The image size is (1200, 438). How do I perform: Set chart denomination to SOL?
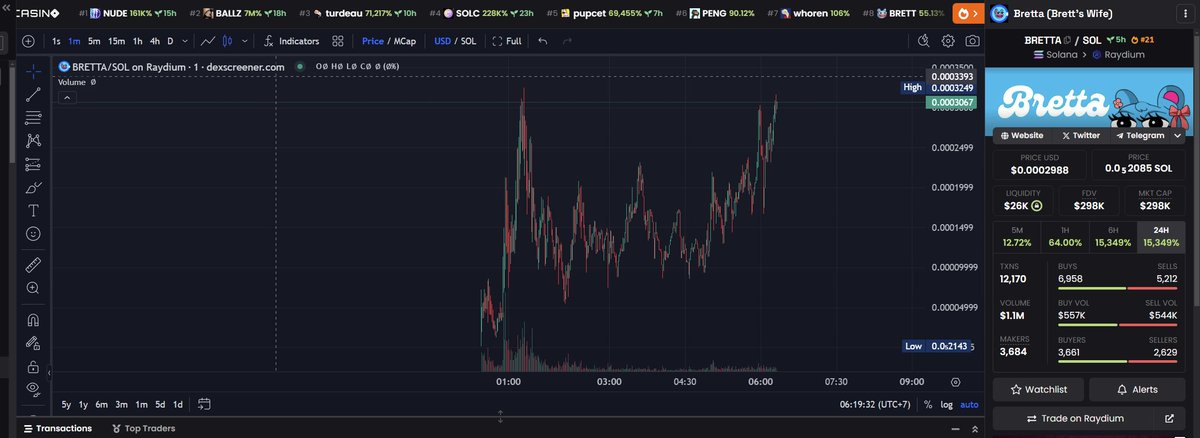point(468,41)
